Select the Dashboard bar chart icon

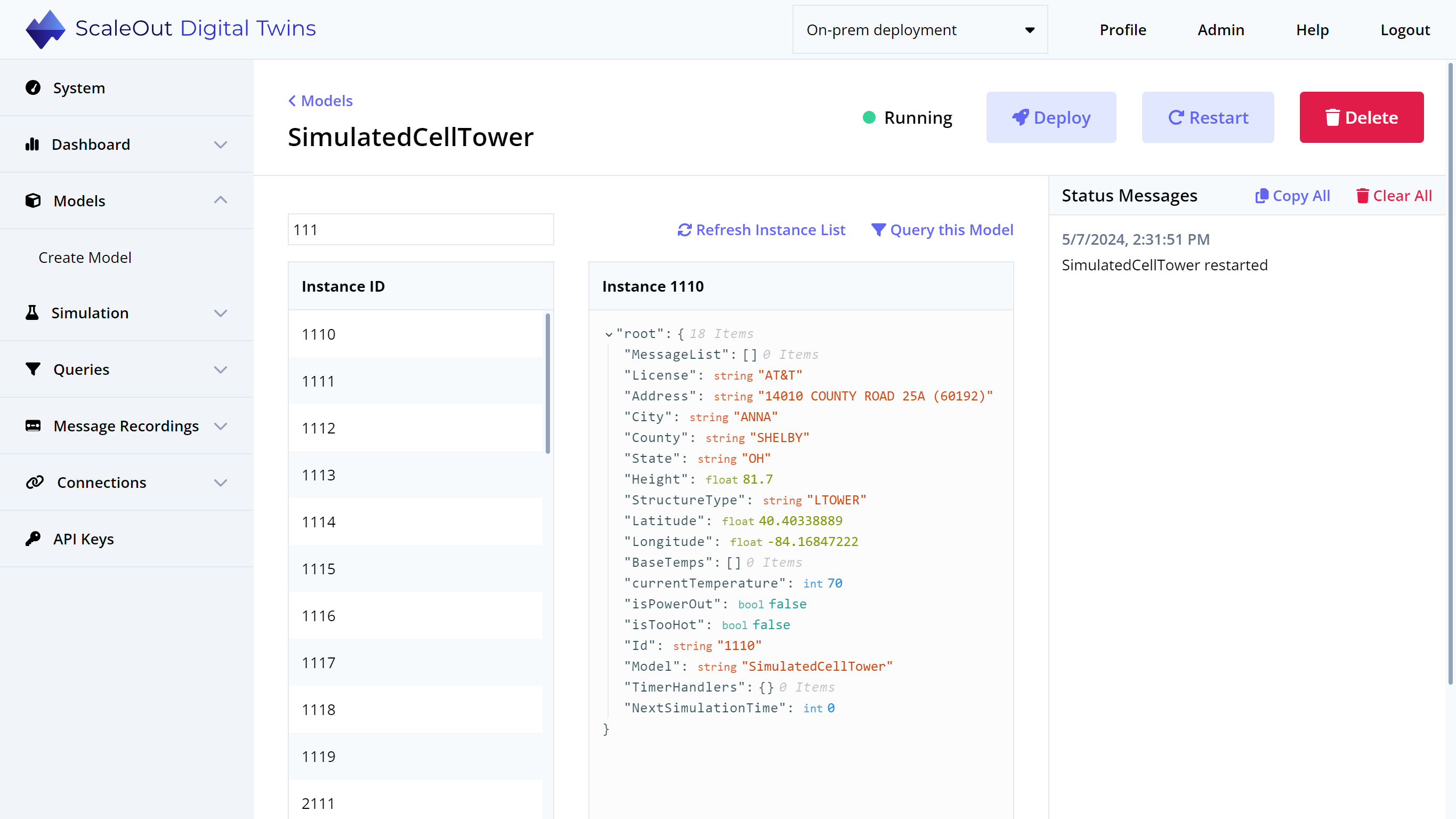[34, 144]
